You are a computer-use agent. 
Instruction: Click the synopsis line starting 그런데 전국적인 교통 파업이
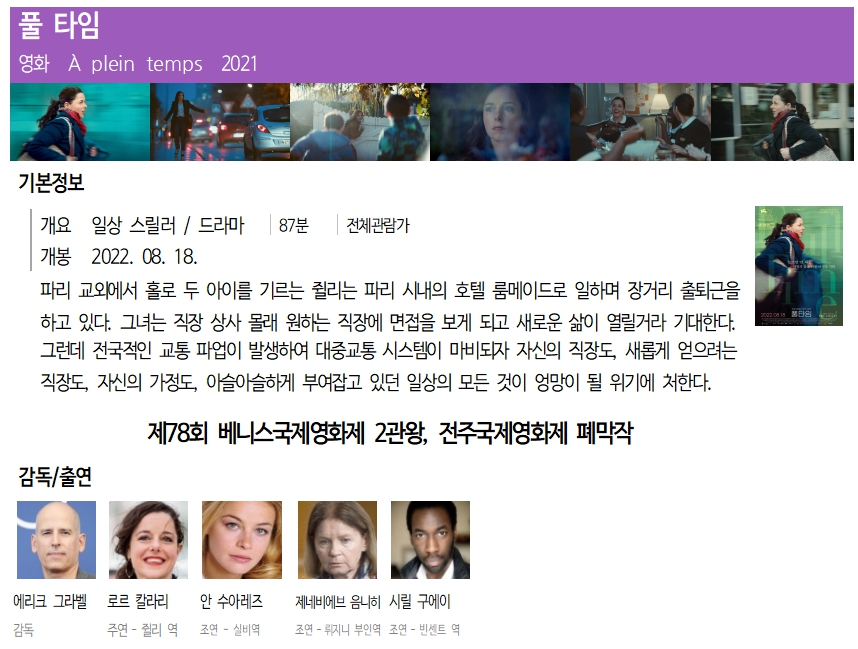[389, 350]
